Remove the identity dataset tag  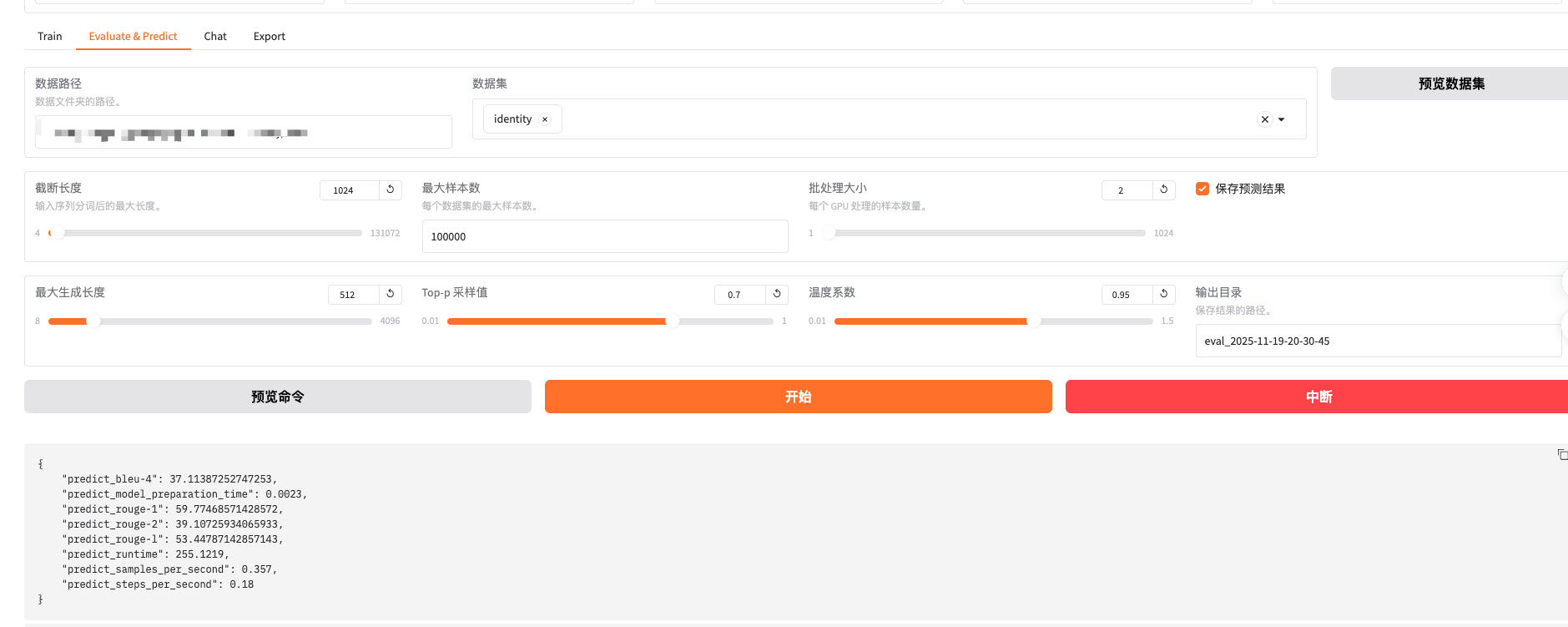click(545, 119)
